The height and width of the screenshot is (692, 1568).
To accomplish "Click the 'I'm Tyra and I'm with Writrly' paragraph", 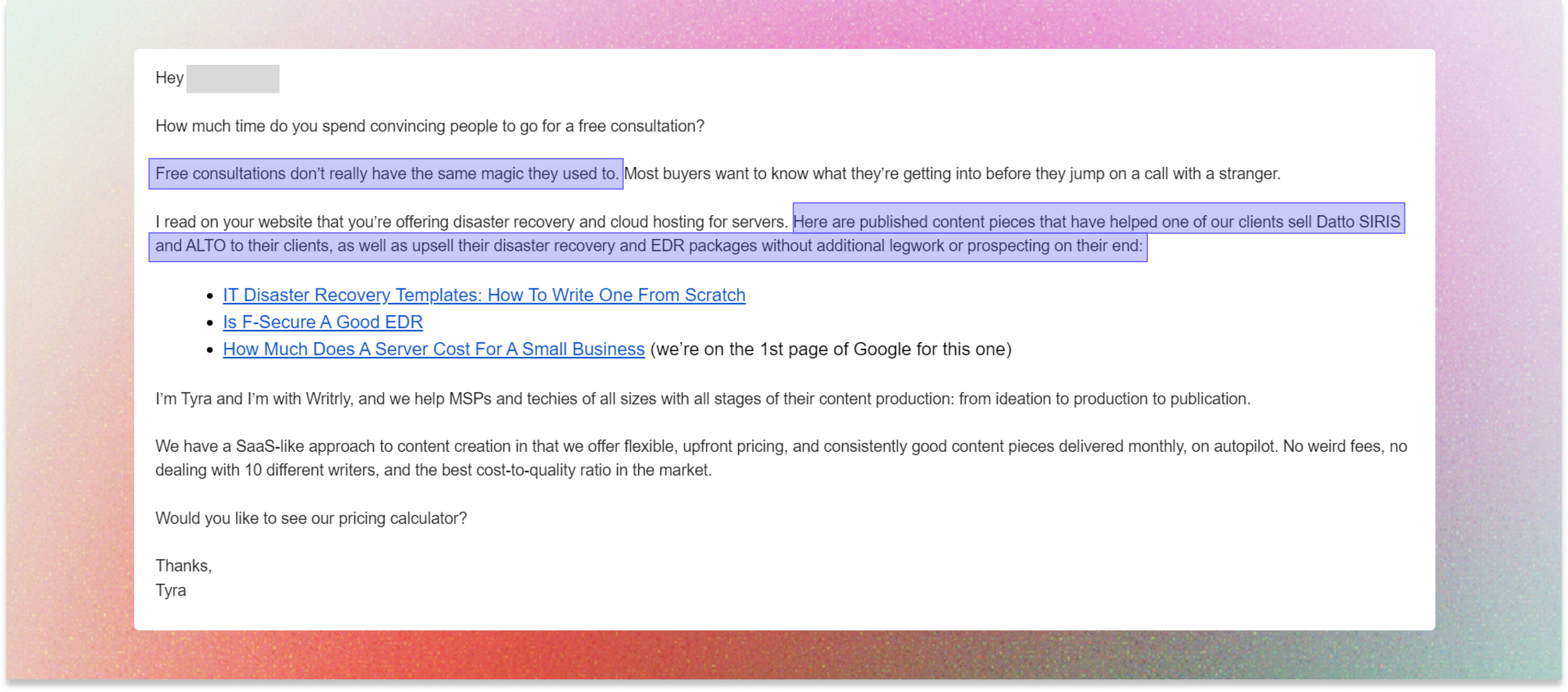I will (702, 399).
